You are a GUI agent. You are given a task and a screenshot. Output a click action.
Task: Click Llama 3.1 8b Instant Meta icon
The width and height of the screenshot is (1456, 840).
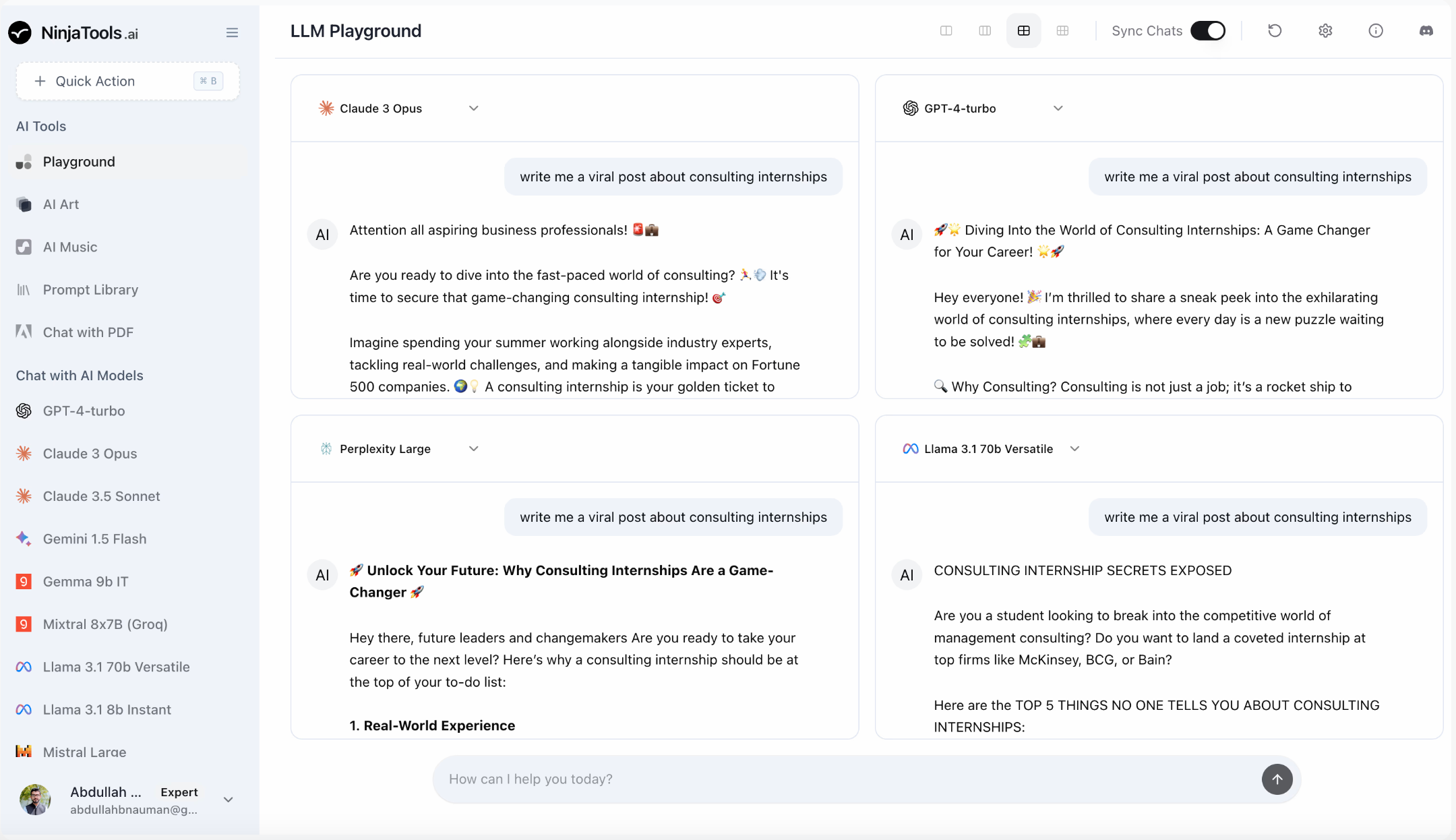pos(24,709)
